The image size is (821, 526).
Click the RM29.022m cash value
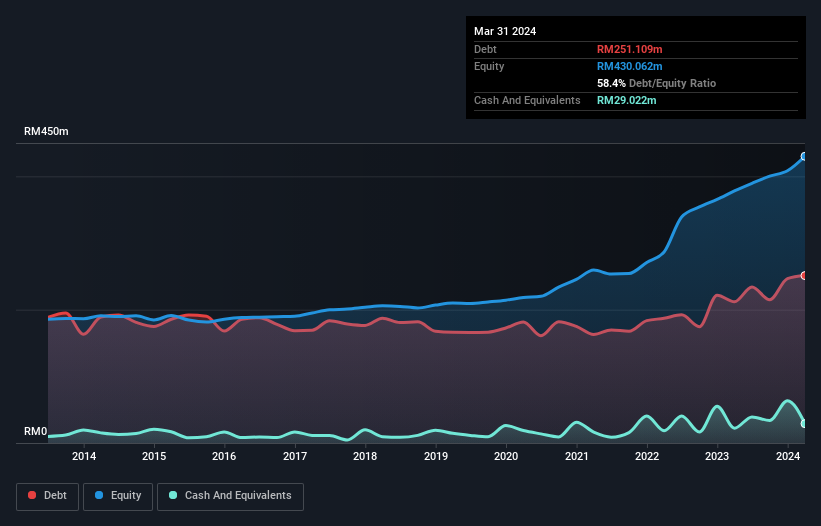pos(626,100)
